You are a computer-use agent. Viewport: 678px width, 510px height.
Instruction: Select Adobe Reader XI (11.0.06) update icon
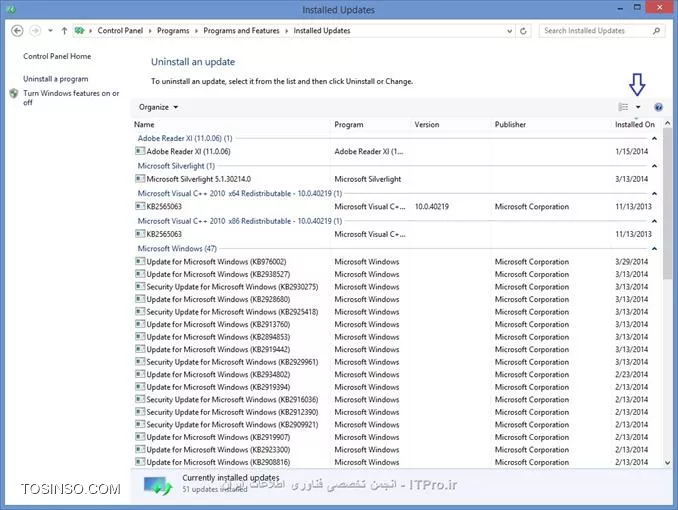[x=140, y=151]
